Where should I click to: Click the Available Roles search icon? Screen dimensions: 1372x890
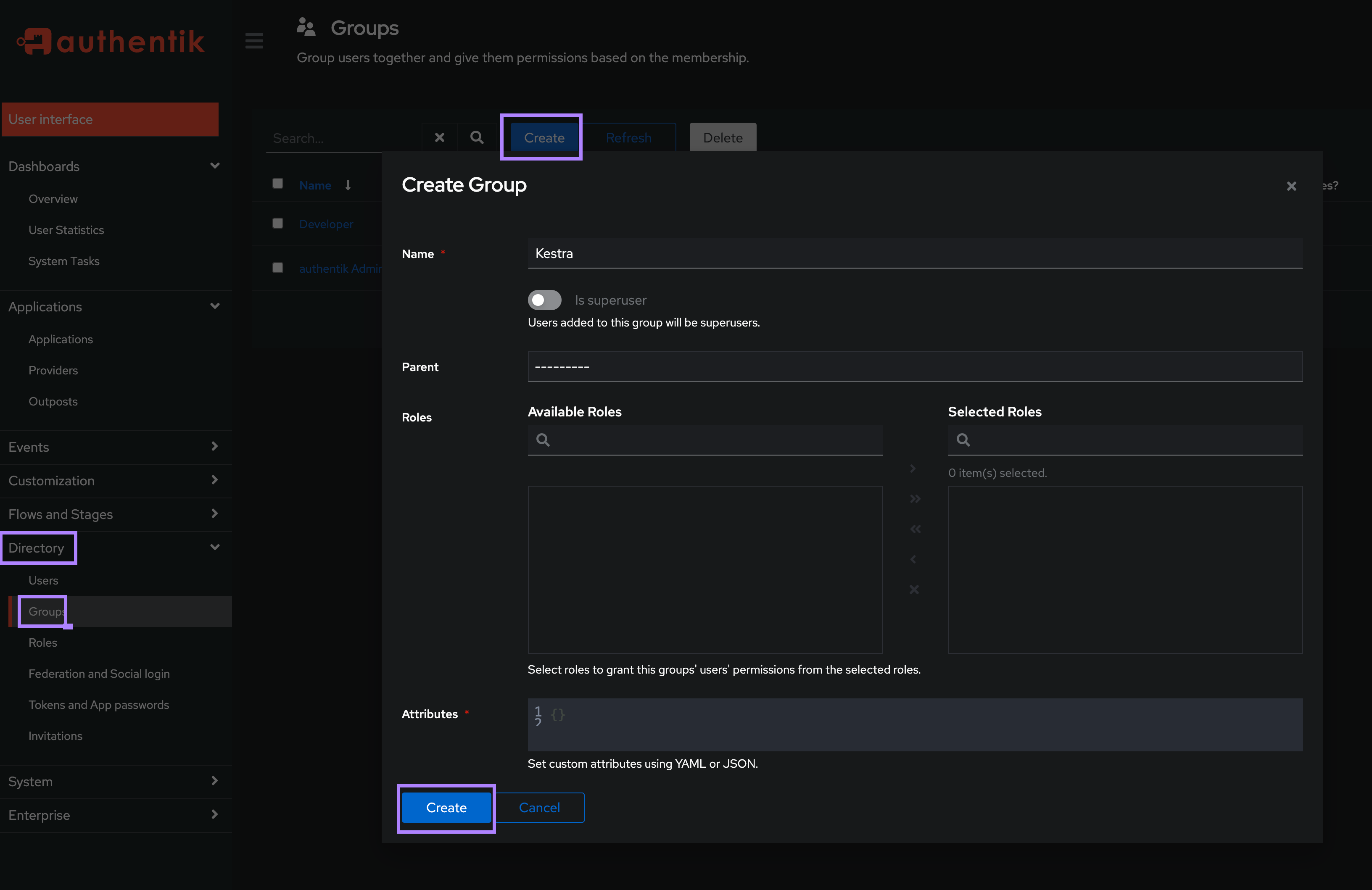(x=543, y=440)
